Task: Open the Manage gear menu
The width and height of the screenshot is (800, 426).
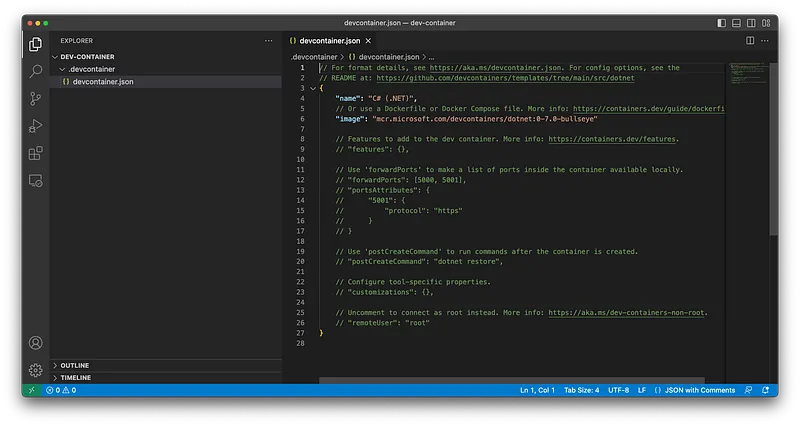Action: [x=36, y=370]
